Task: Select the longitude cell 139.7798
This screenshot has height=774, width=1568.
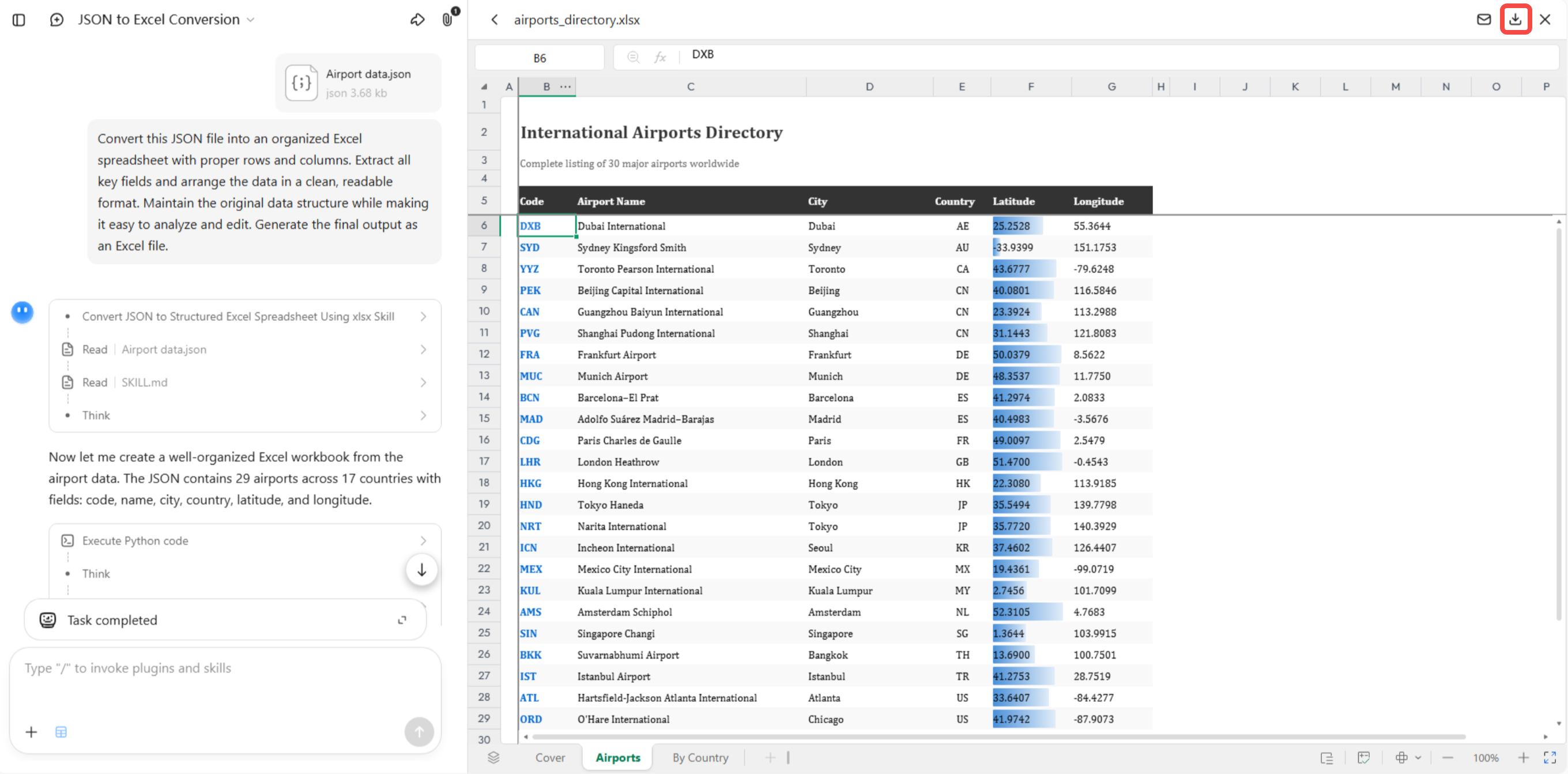Action: point(1111,505)
